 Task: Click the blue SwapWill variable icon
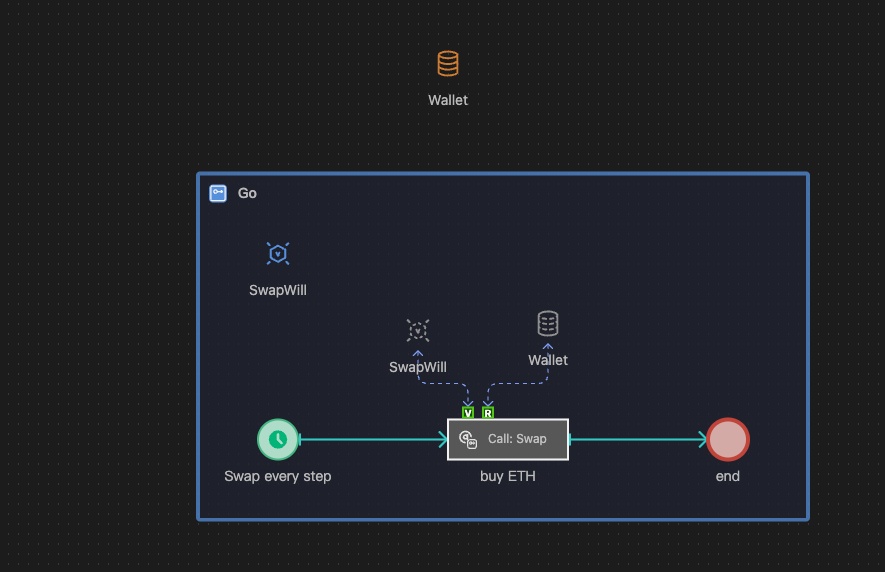pos(278,254)
